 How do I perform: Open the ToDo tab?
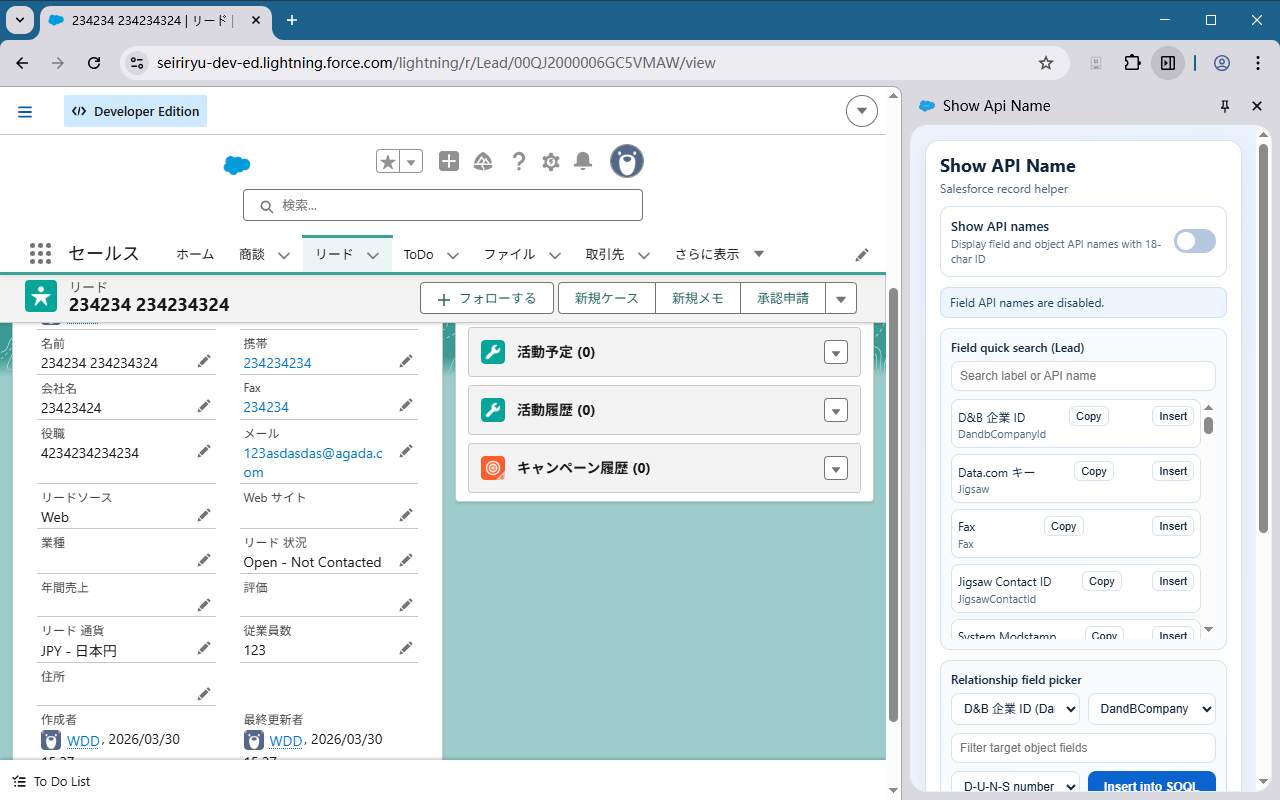(418, 255)
